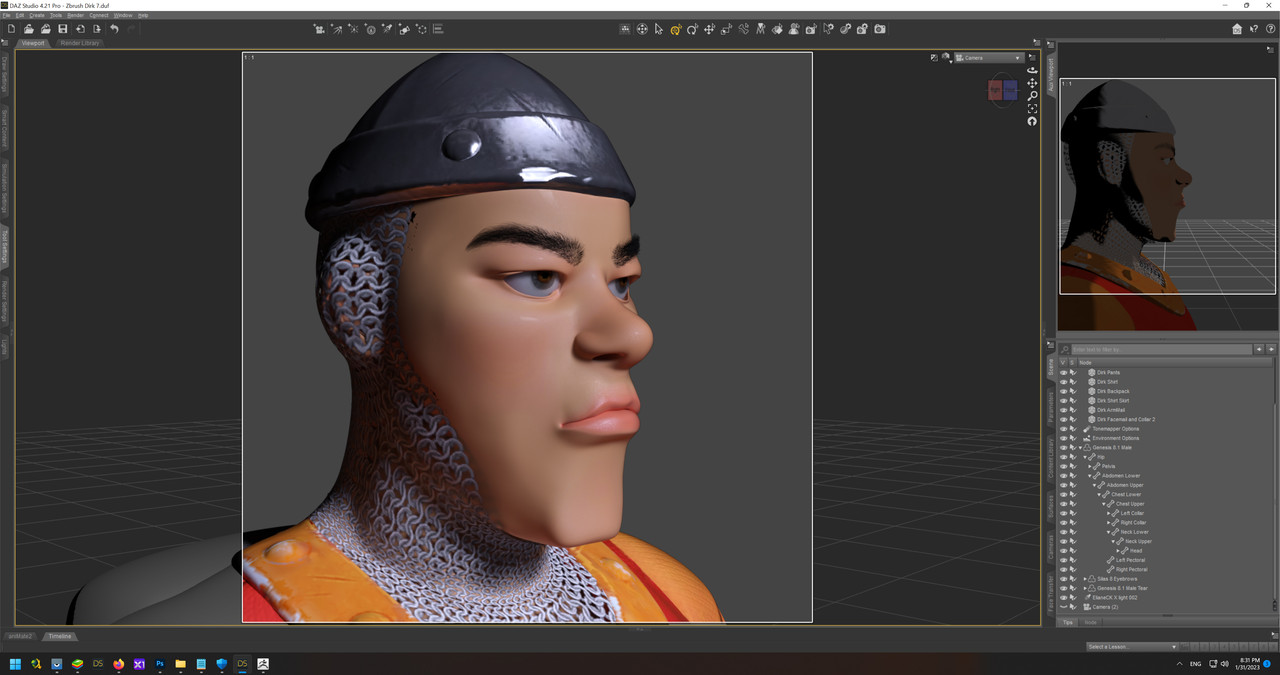
Task: Click the Windows Start button
Action: pyautogui.click(x=15, y=664)
